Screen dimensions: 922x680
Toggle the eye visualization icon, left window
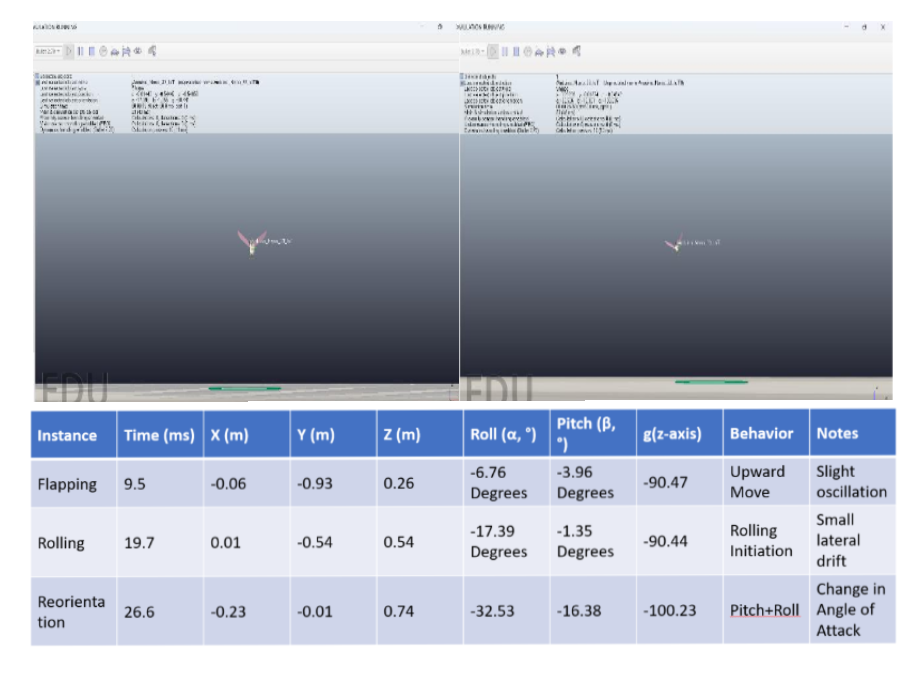138,51
